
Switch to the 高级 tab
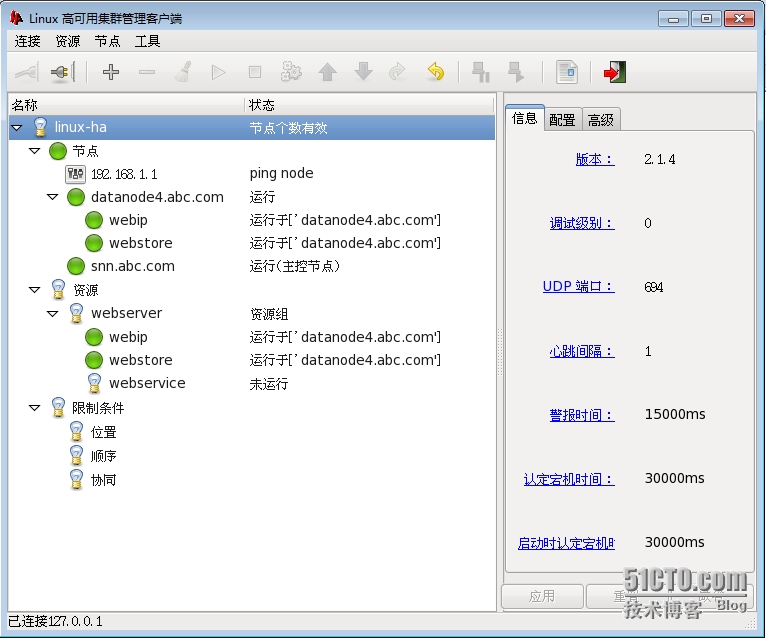(601, 120)
